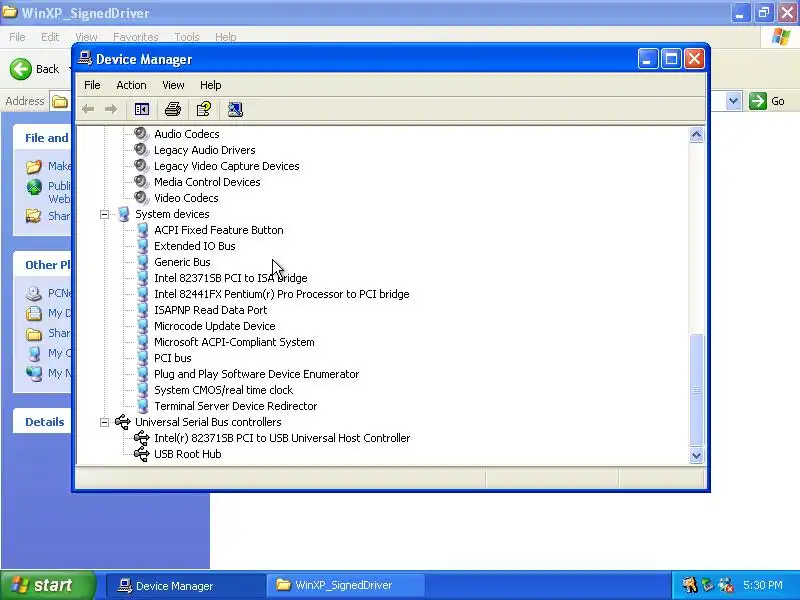Open the Help menu in Device Manager
This screenshot has width=800, height=600.
coord(210,85)
